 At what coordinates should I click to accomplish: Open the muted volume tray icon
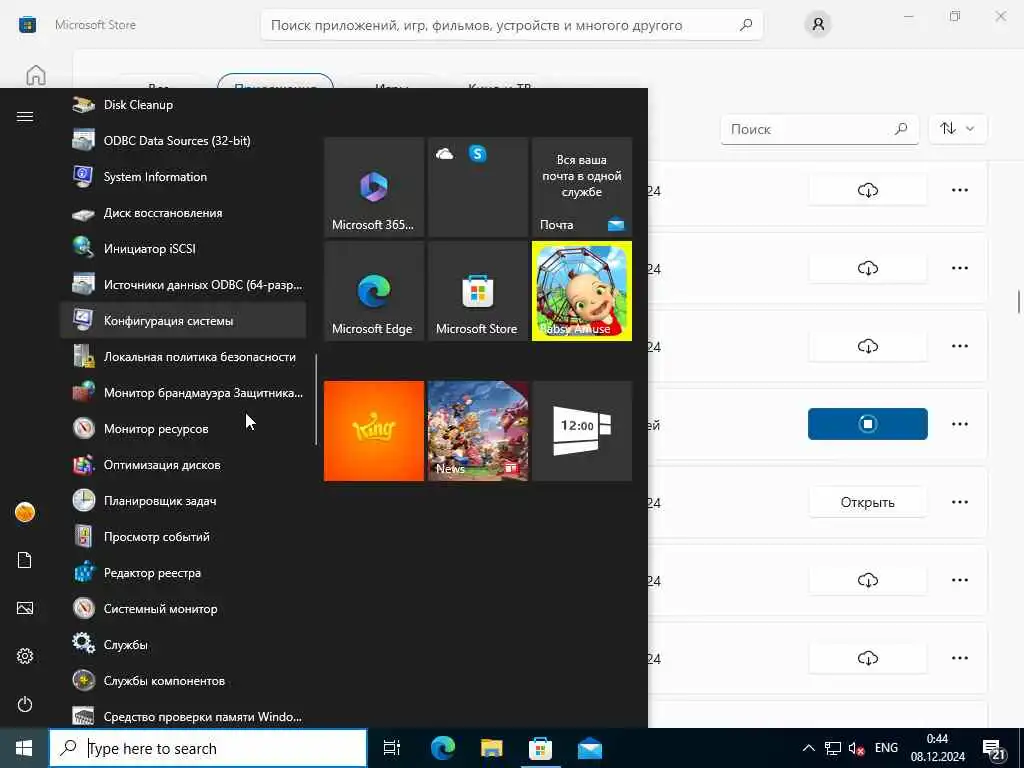click(856, 748)
